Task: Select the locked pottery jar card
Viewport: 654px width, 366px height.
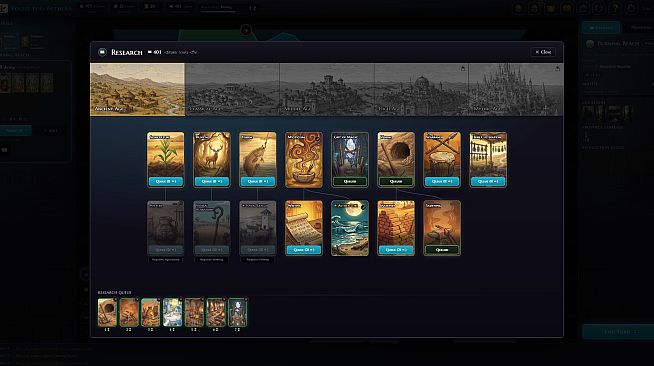Action: (x=166, y=228)
